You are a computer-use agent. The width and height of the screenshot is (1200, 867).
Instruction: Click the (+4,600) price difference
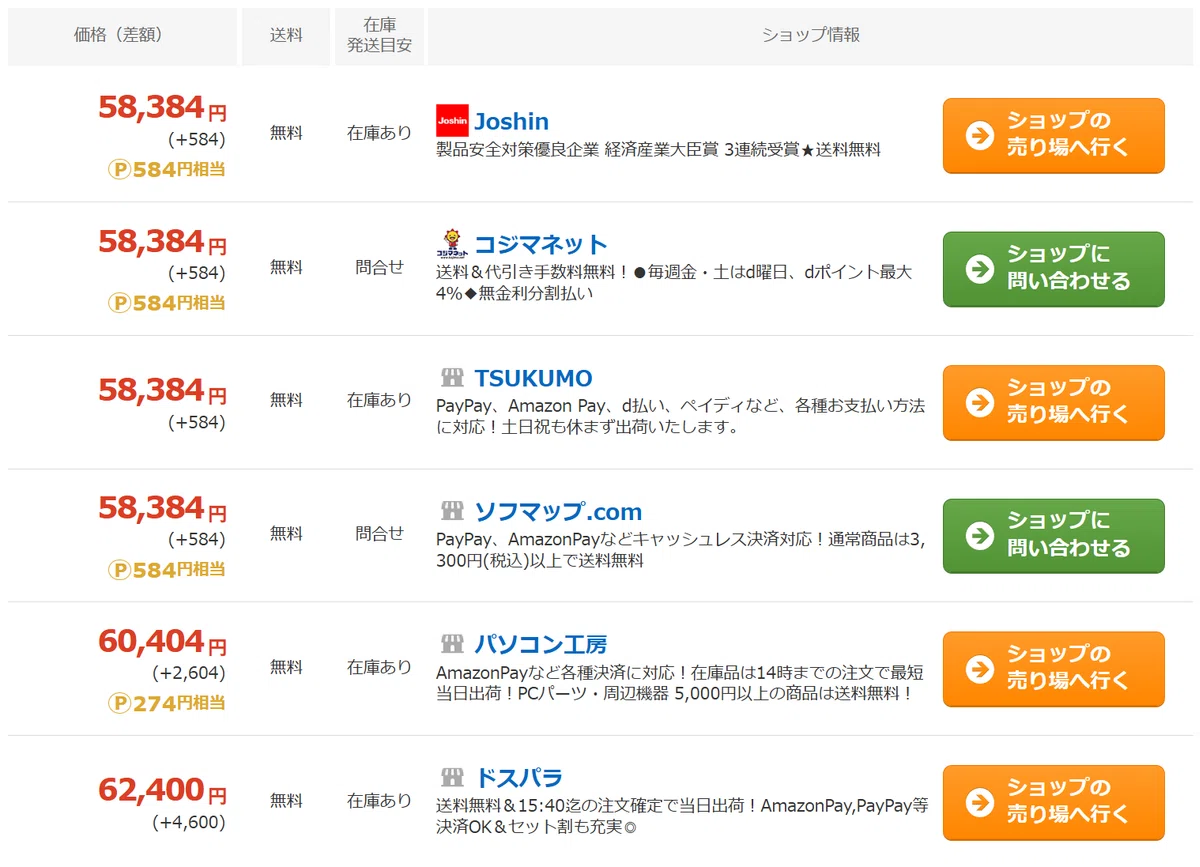[x=188, y=822]
